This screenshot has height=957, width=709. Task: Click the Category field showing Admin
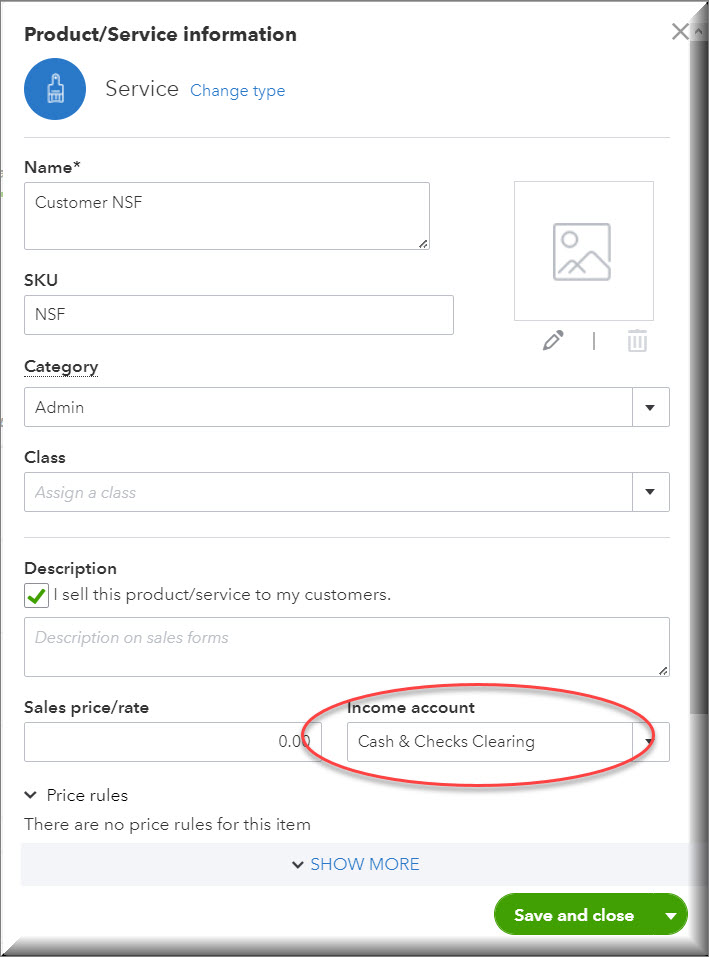(328, 408)
